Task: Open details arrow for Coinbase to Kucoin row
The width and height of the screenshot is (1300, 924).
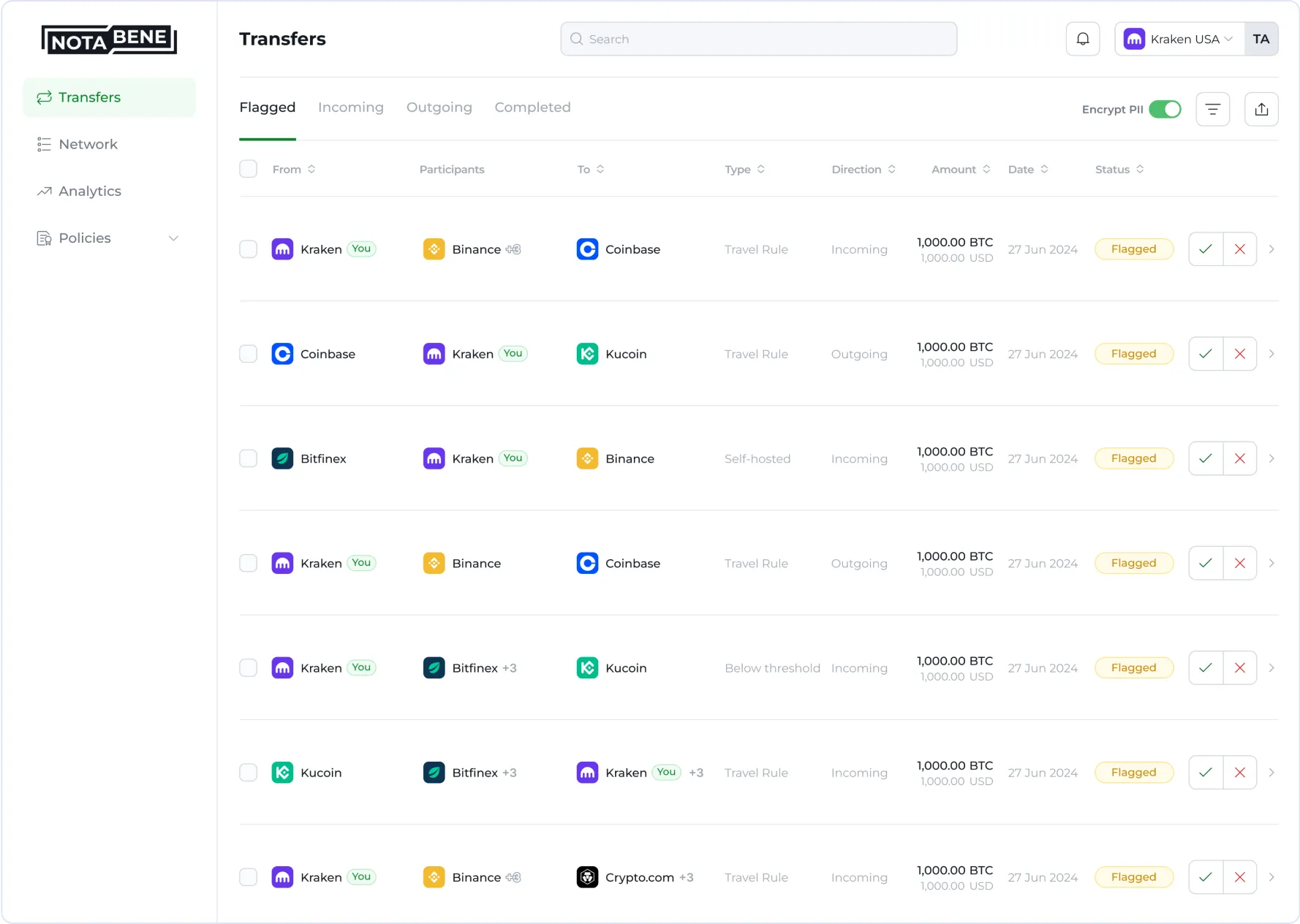Action: (1271, 354)
